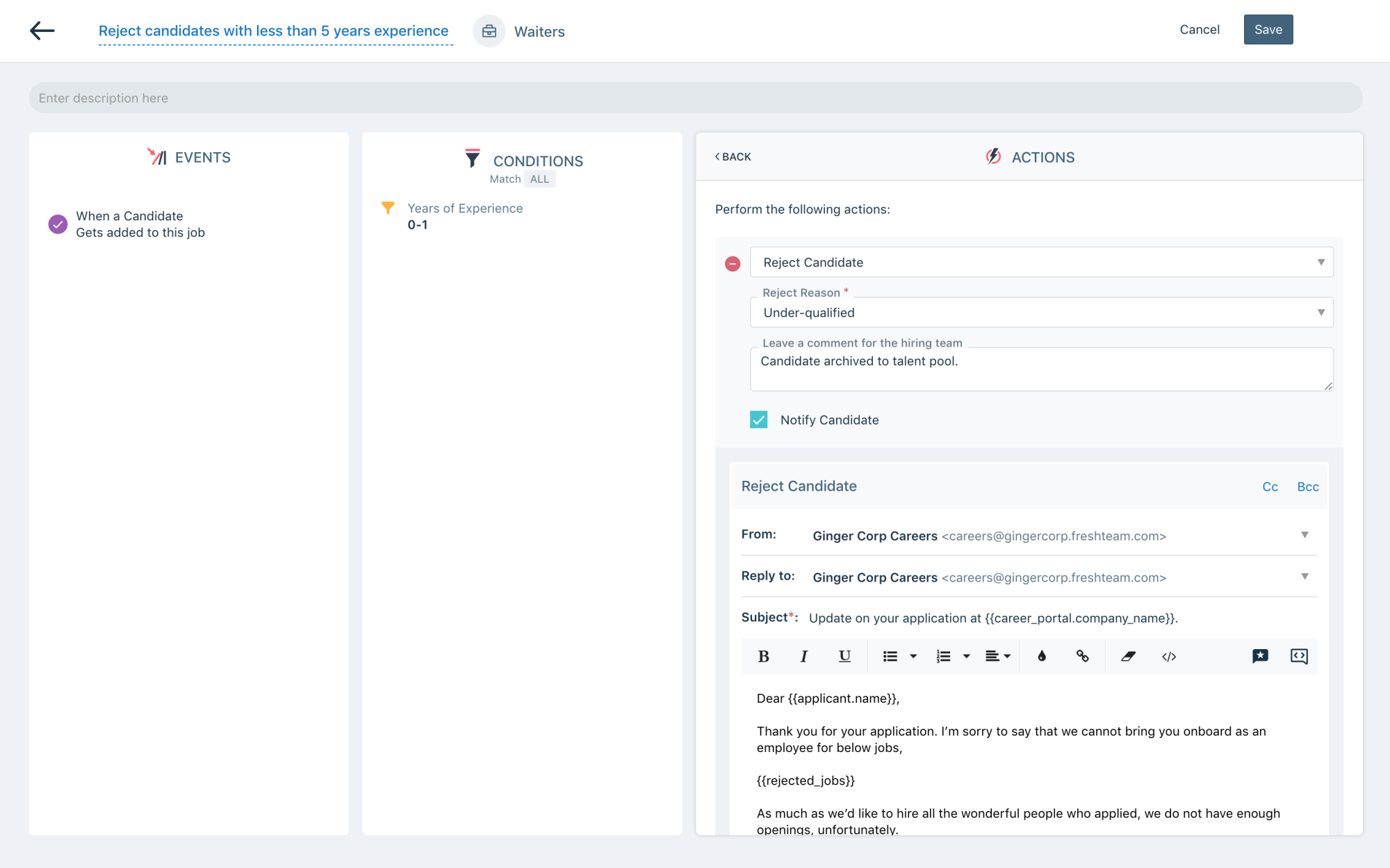This screenshot has height=868, width=1390.
Task: Toggle bold formatting in email editor
Action: click(763, 656)
